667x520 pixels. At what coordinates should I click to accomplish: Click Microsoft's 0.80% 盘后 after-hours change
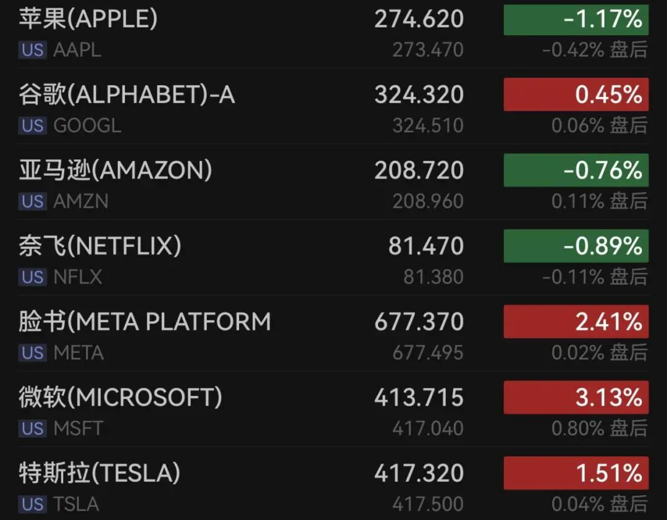[599, 428]
